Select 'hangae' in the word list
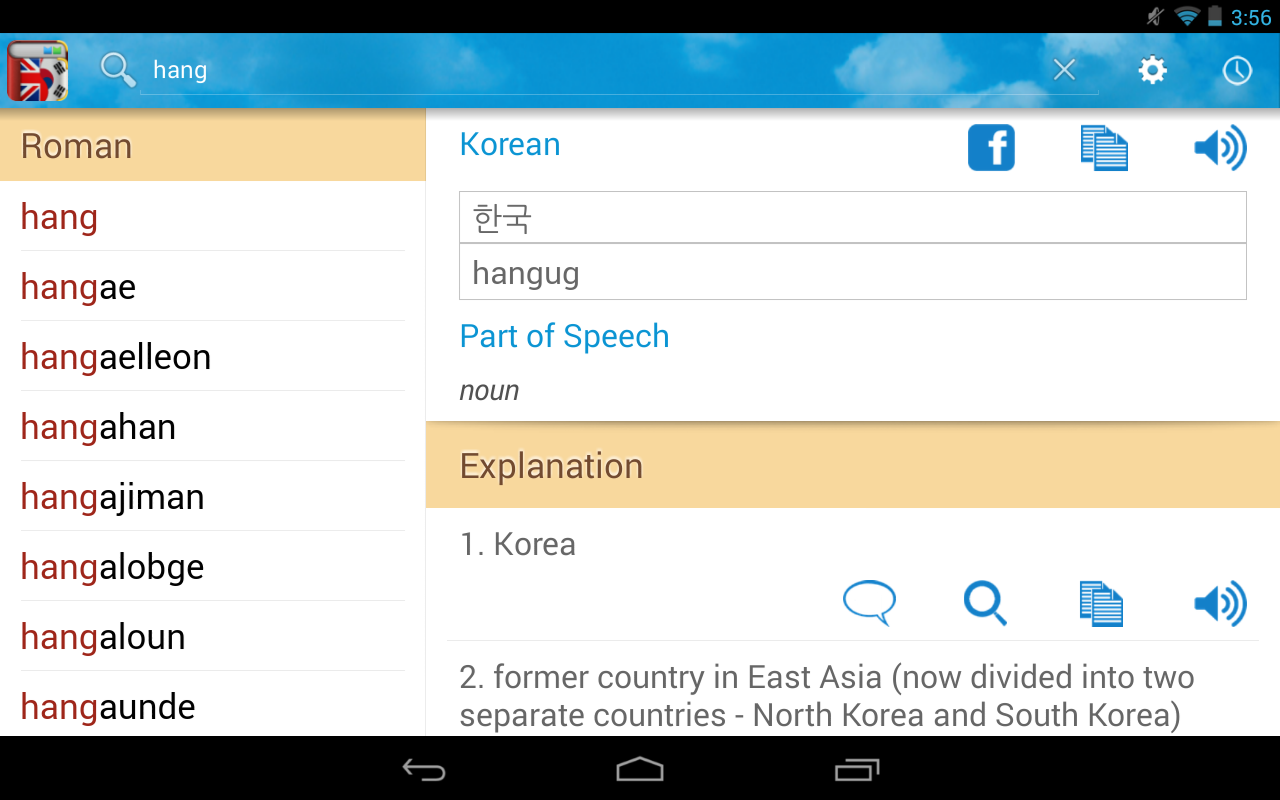The image size is (1280, 800). tap(213, 287)
